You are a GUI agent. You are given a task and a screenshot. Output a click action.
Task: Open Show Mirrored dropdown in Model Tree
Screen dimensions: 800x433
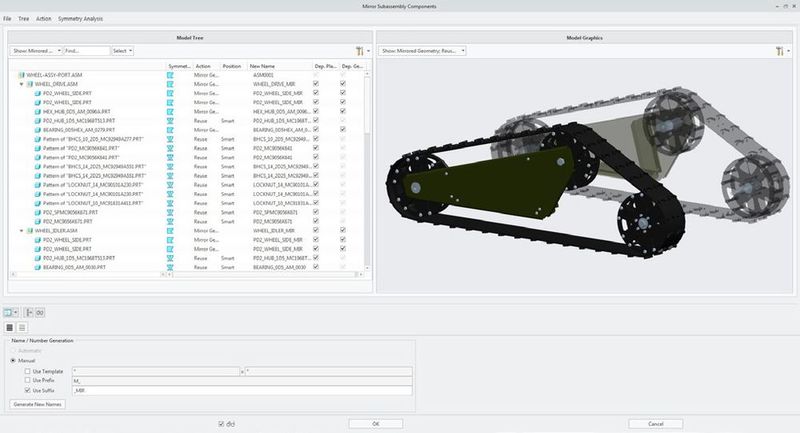coord(37,50)
